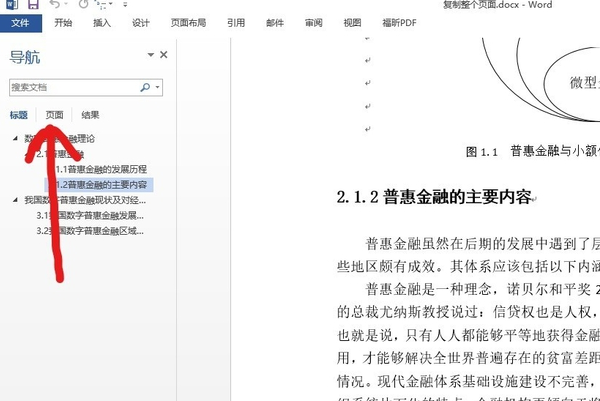The height and width of the screenshot is (401, 600).
Task: Go to heading 1.1普惠金融的发展历程
Action: tap(101, 169)
